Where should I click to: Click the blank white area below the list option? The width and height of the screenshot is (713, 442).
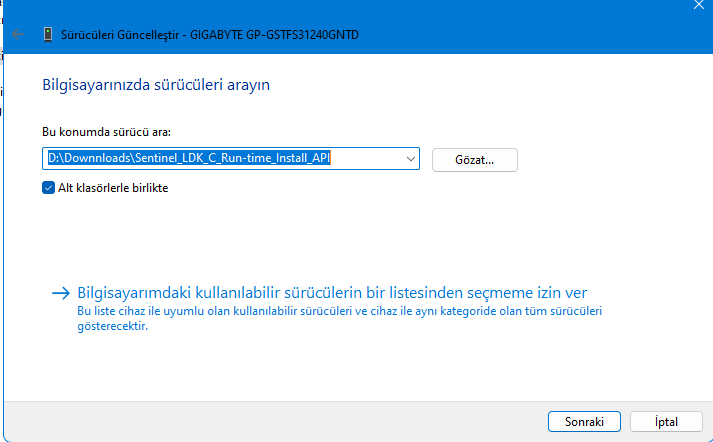tap(350, 370)
